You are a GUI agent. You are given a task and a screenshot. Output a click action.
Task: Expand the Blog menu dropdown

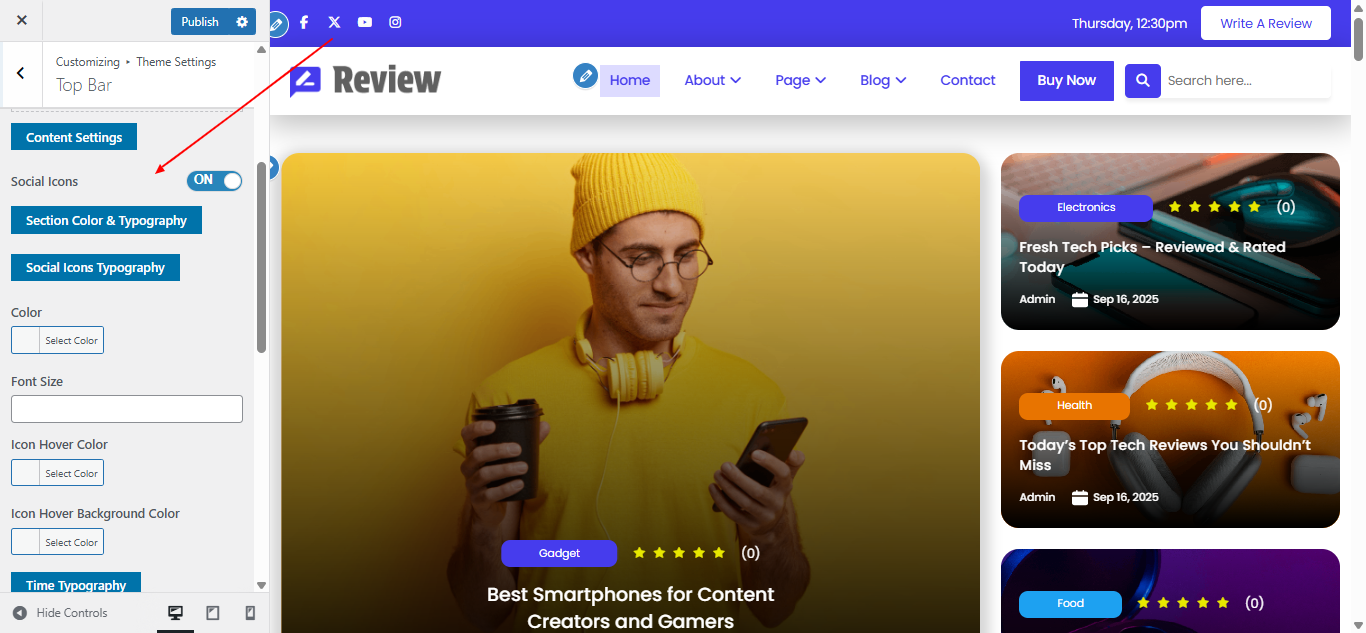click(883, 80)
